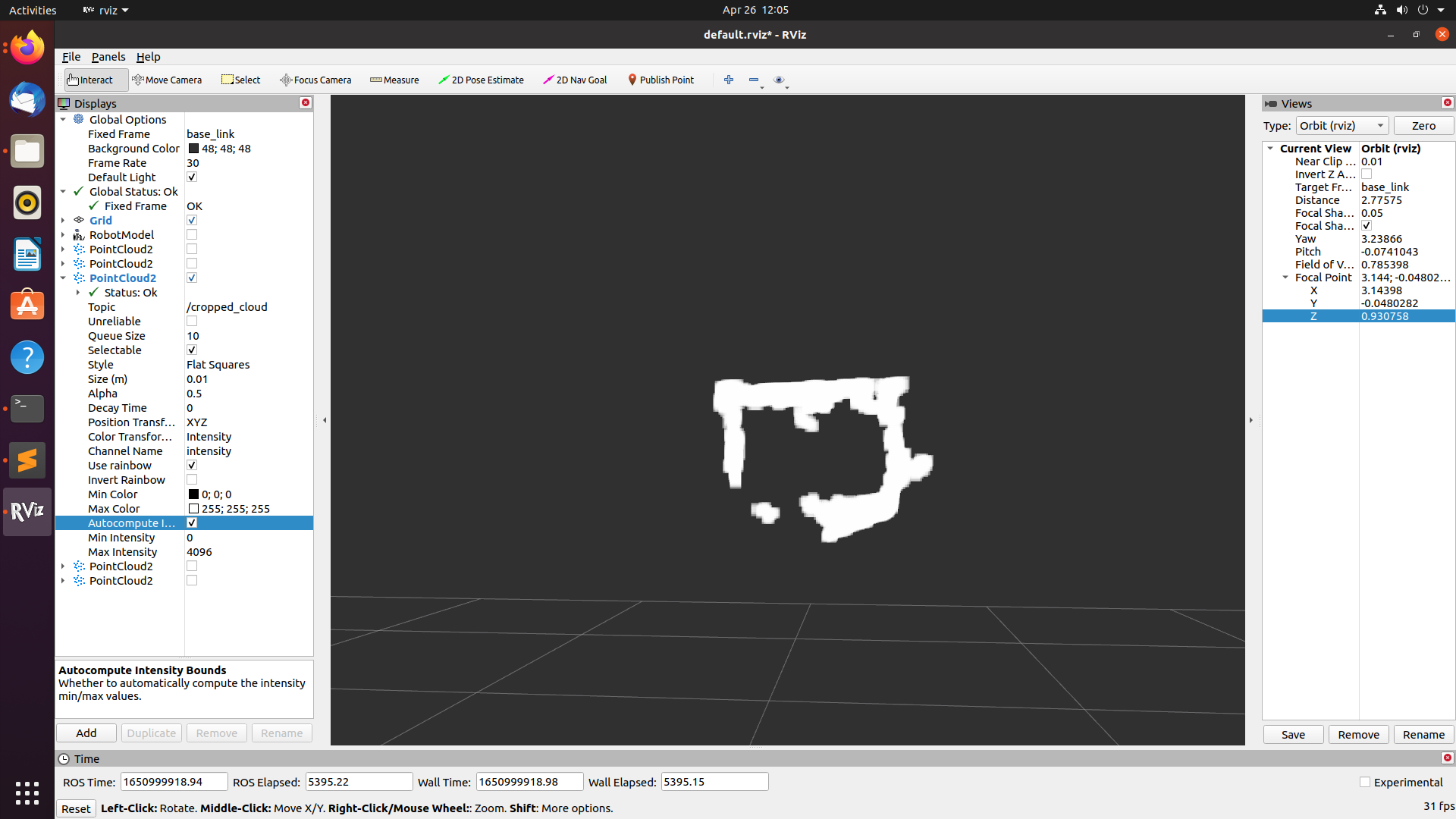Screen dimensions: 1456x819
Task: Toggle the Default Light checkbox
Action: pyautogui.click(x=192, y=177)
